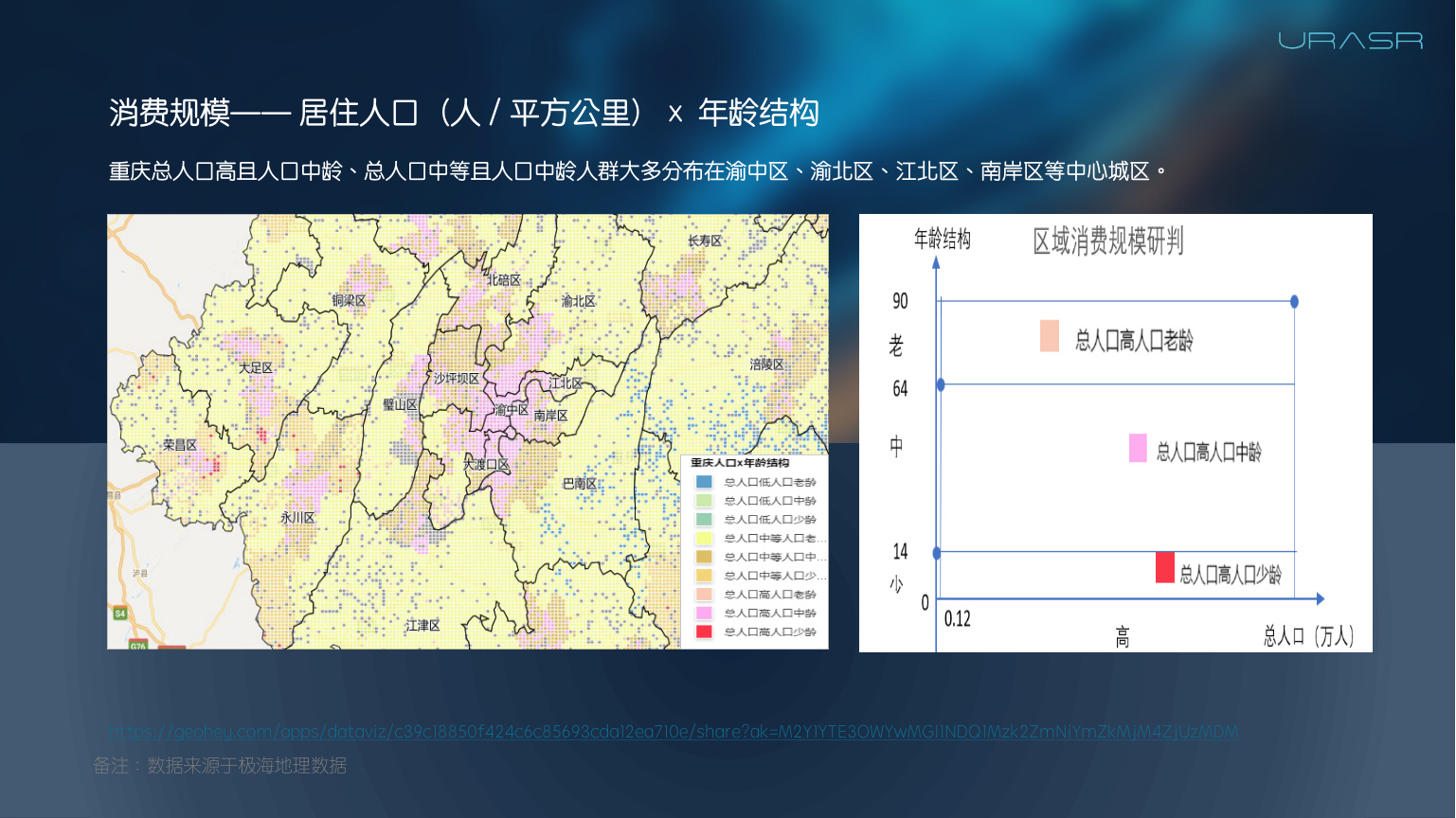Screen dimensions: 1456x818
Task: Click the 铜梁区 district label
Action: pos(349,300)
